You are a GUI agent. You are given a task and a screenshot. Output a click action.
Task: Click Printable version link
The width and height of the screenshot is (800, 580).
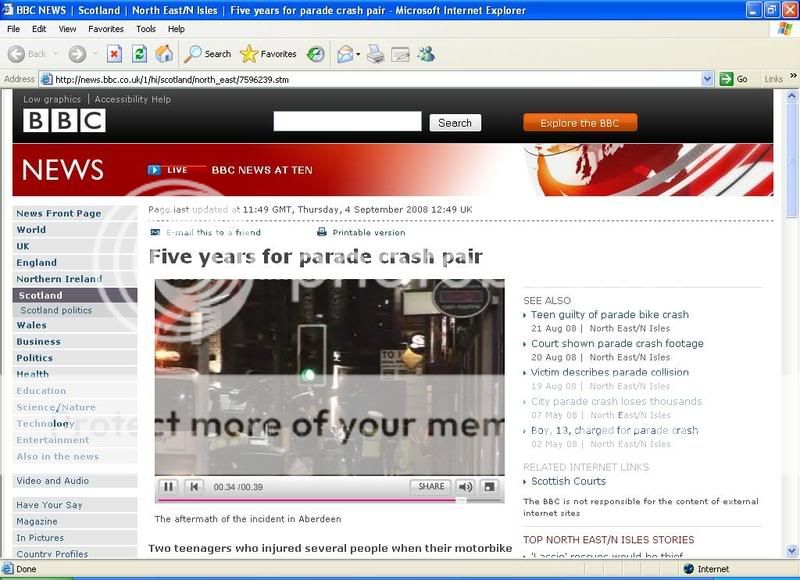tap(369, 232)
